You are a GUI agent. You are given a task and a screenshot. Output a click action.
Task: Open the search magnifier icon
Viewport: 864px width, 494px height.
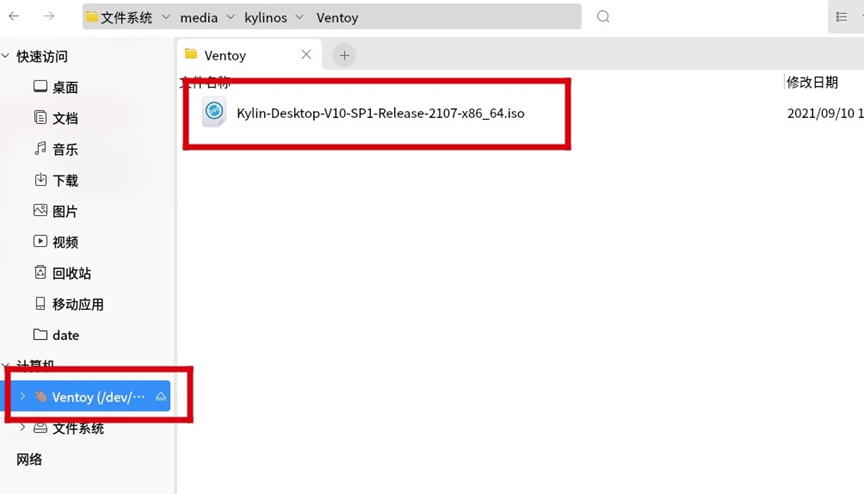[x=603, y=17]
